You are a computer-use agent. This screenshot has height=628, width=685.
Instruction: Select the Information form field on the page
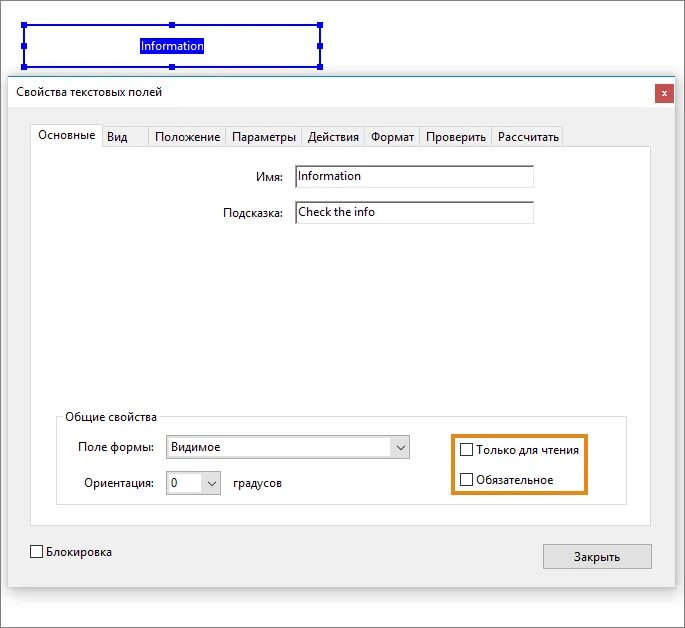point(172,46)
